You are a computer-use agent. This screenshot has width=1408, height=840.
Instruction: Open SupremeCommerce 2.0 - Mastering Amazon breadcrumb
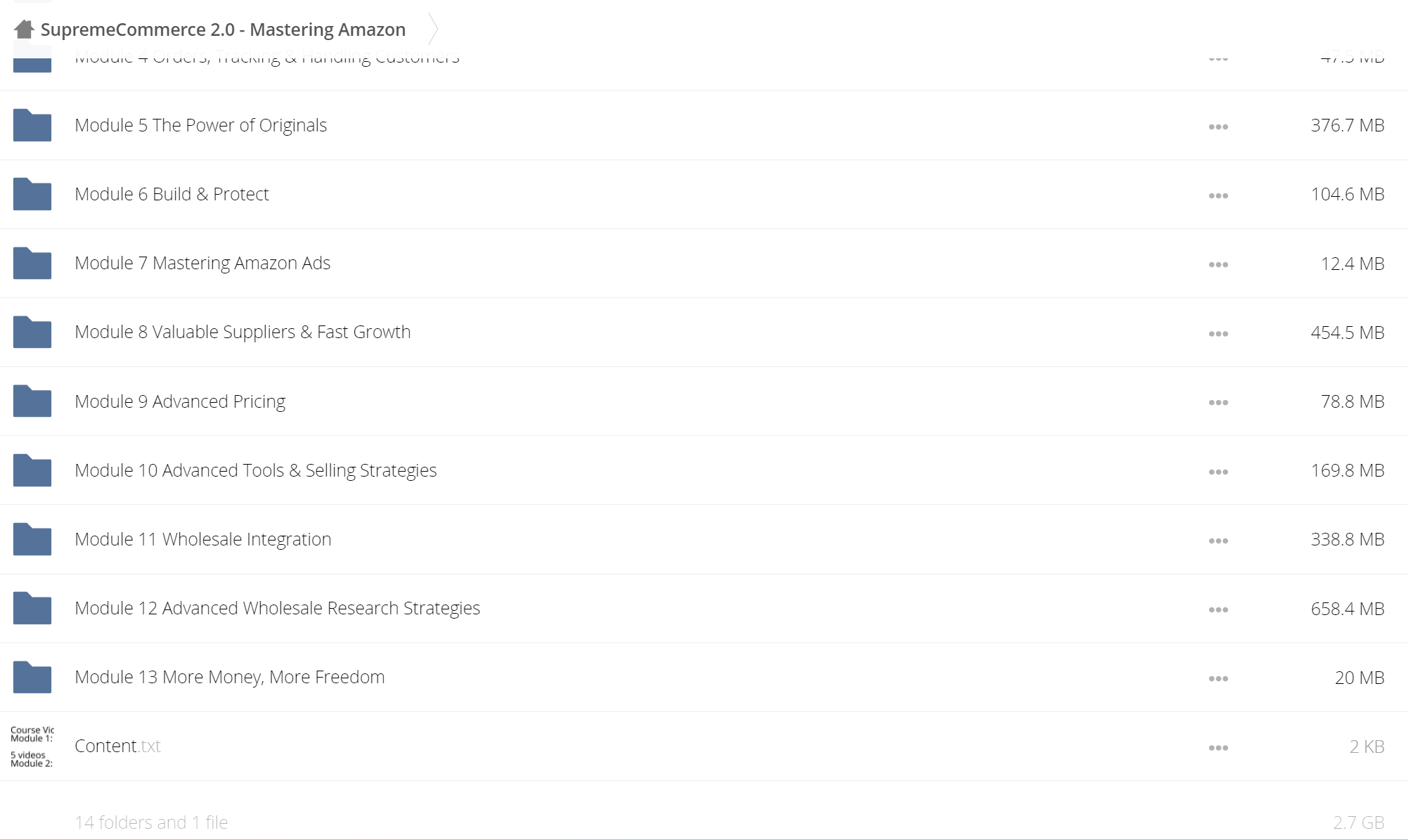click(x=223, y=30)
